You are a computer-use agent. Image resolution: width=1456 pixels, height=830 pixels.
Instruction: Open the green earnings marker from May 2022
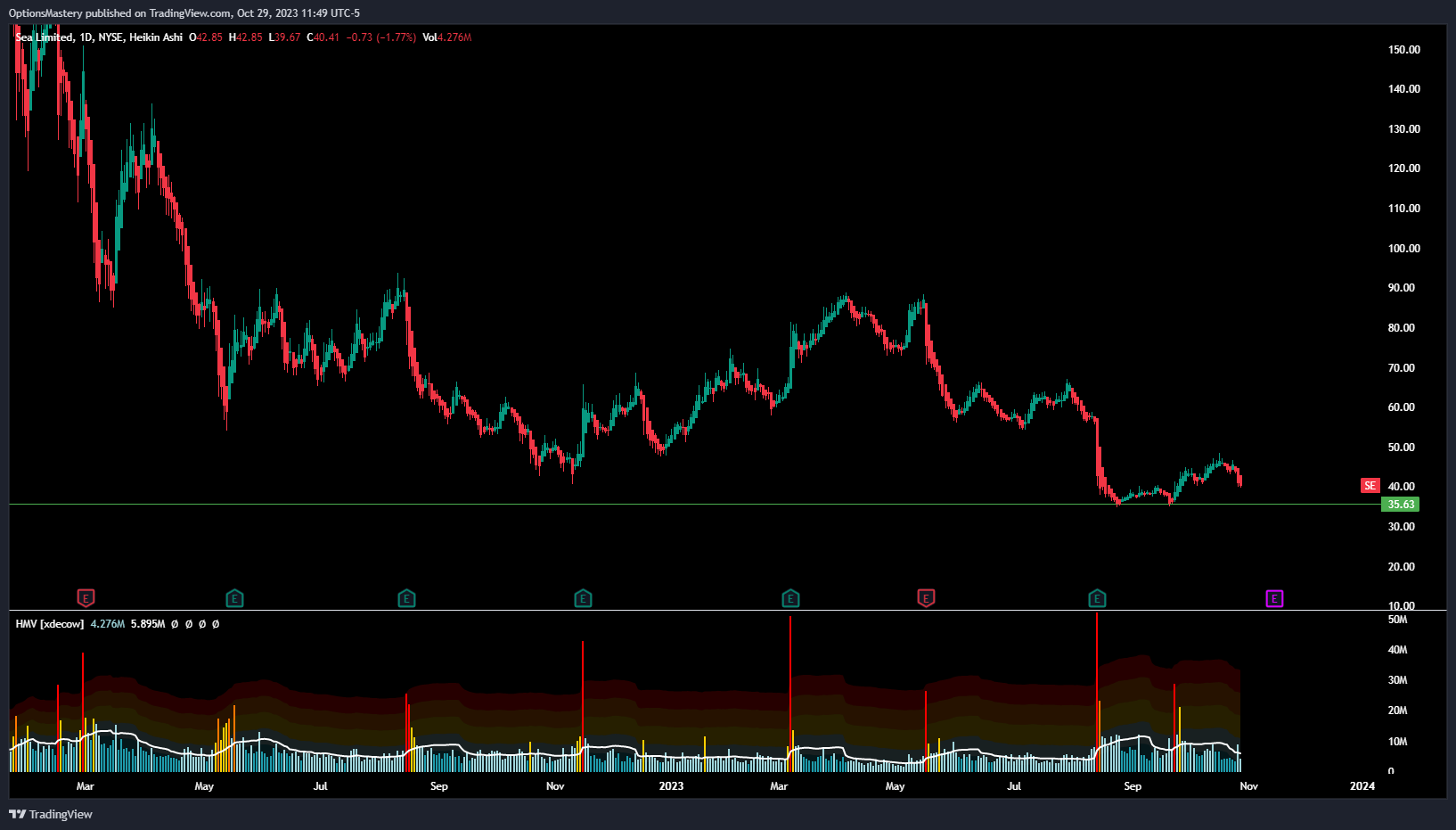(234, 598)
